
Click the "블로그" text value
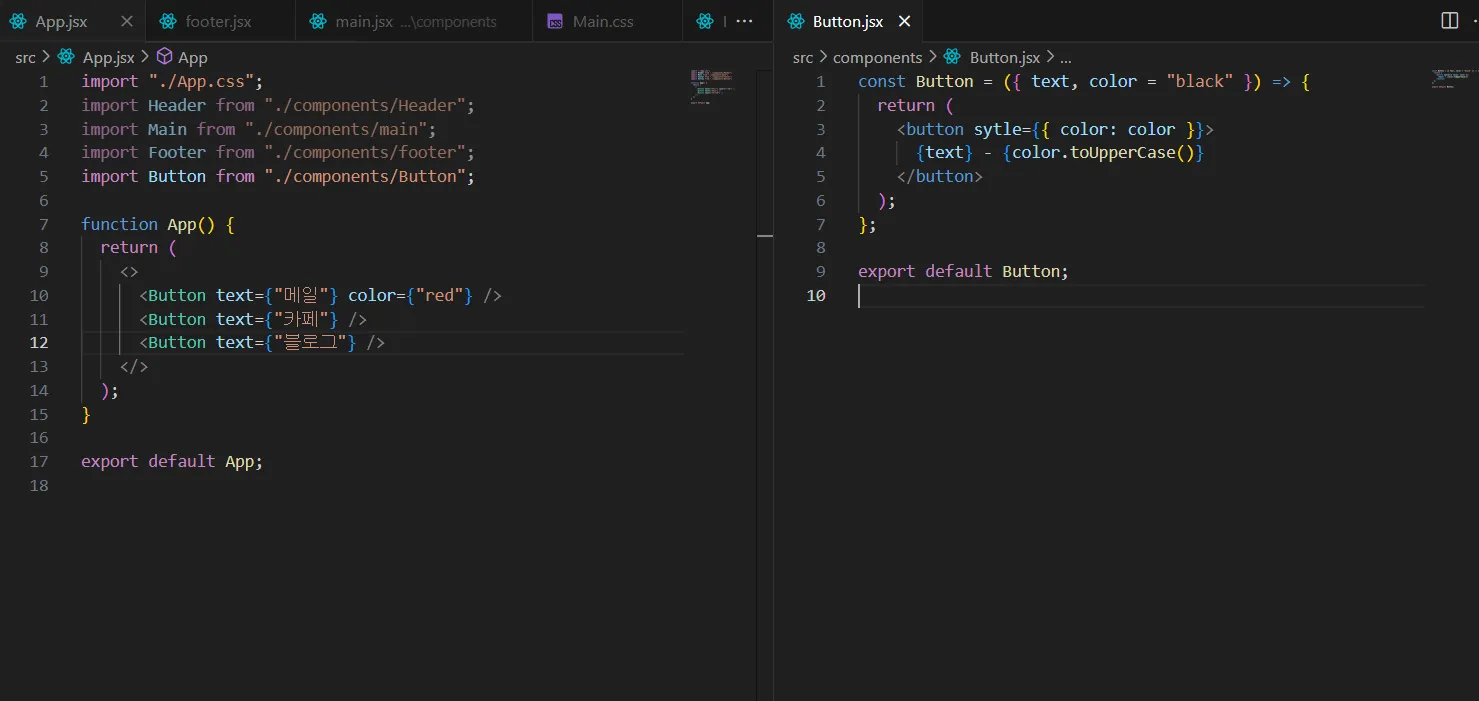312,342
